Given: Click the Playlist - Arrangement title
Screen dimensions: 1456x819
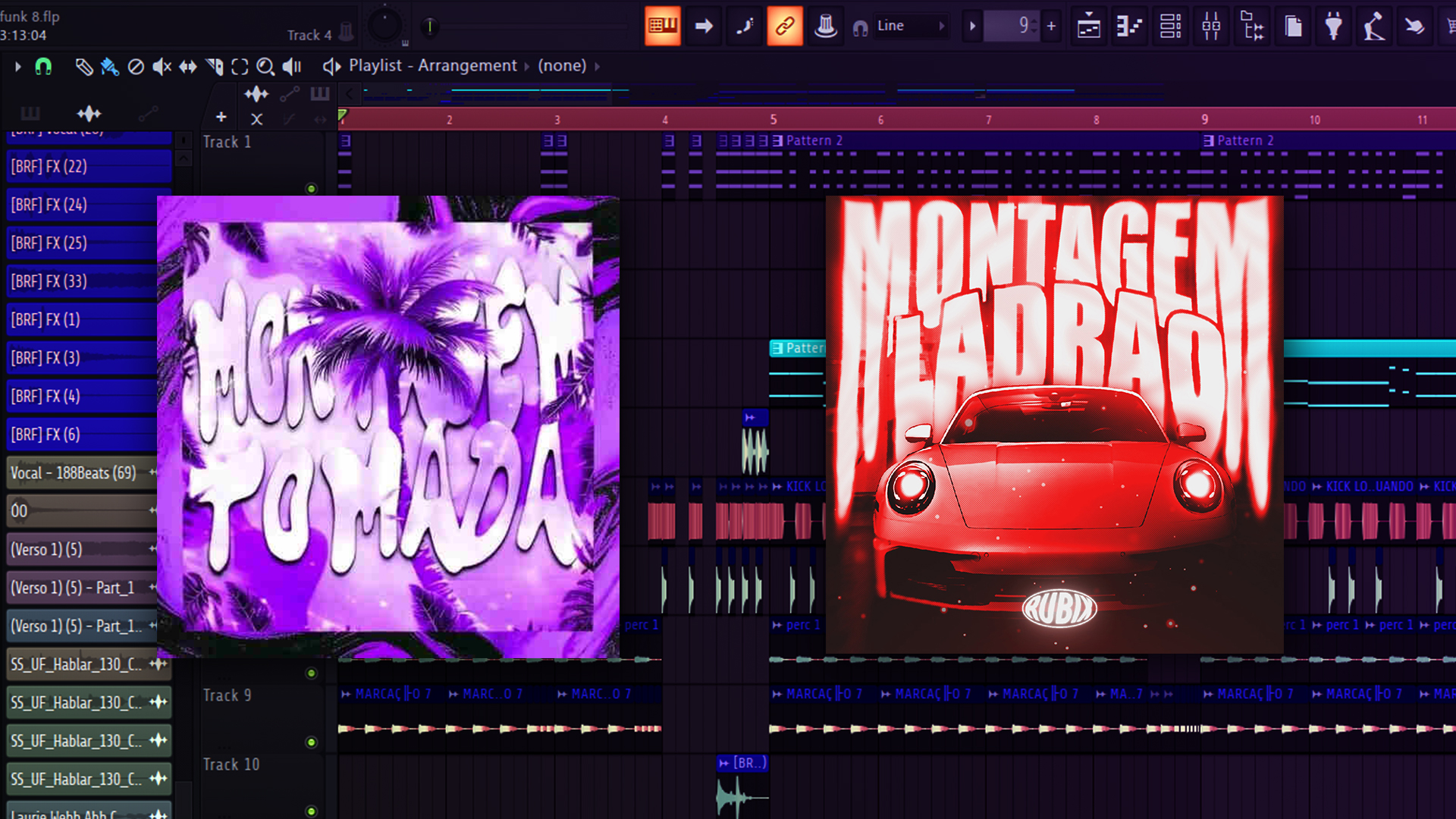Looking at the screenshot, I should [432, 66].
